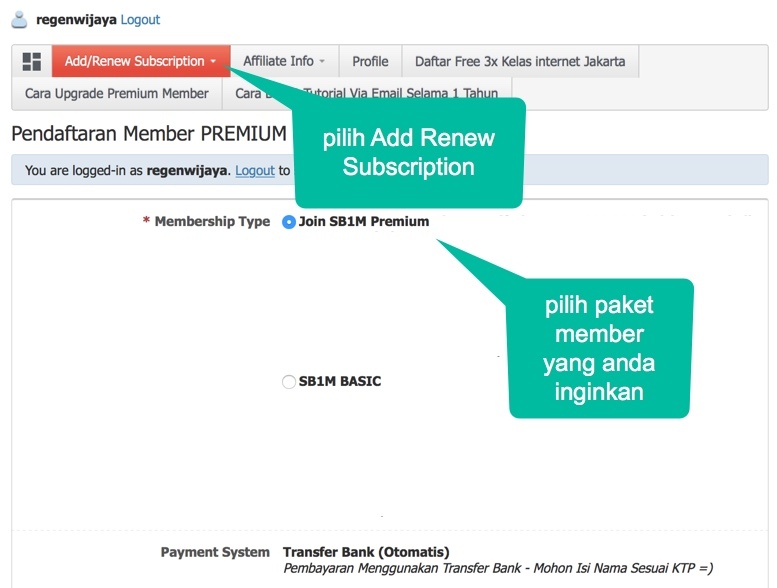Click the regenwijaya username at top

(76, 19)
